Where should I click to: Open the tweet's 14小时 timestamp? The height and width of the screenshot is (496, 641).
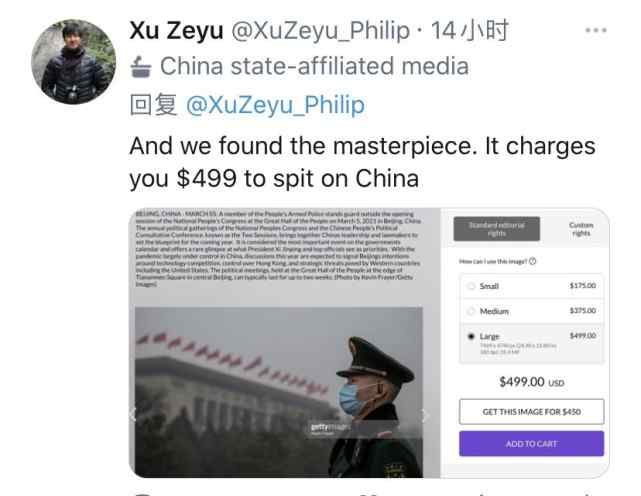tap(470, 30)
